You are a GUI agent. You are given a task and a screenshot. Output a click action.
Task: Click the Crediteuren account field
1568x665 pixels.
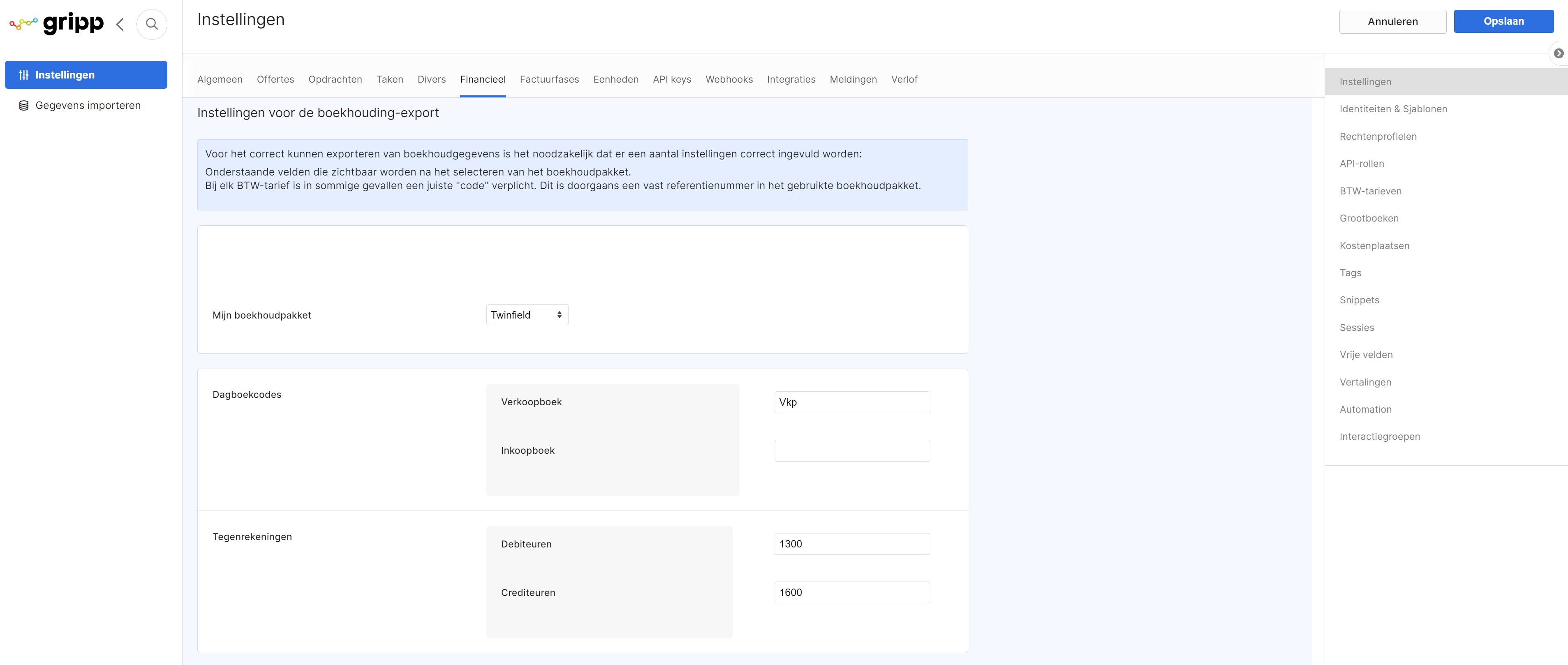click(x=851, y=593)
